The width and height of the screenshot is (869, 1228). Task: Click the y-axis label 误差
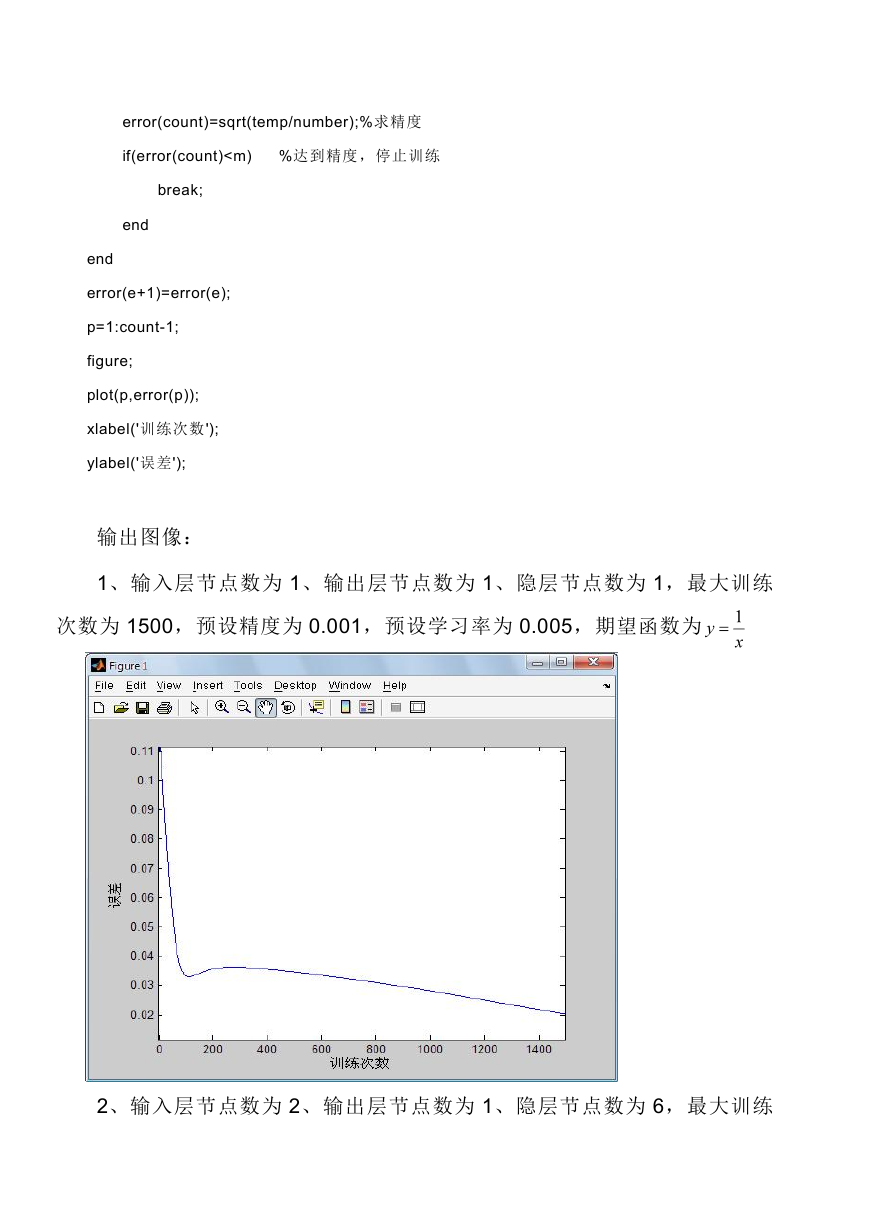(x=115, y=894)
